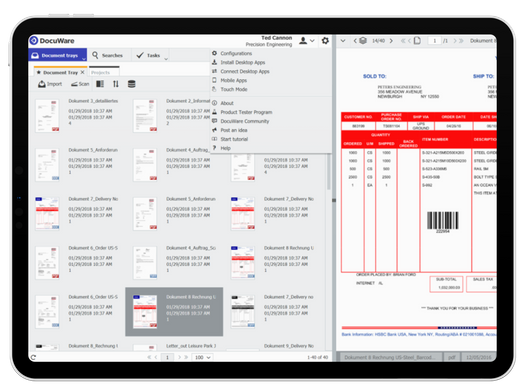Choose Install Desktop Apps menu entry
The image size is (523, 391).
pos(243,62)
